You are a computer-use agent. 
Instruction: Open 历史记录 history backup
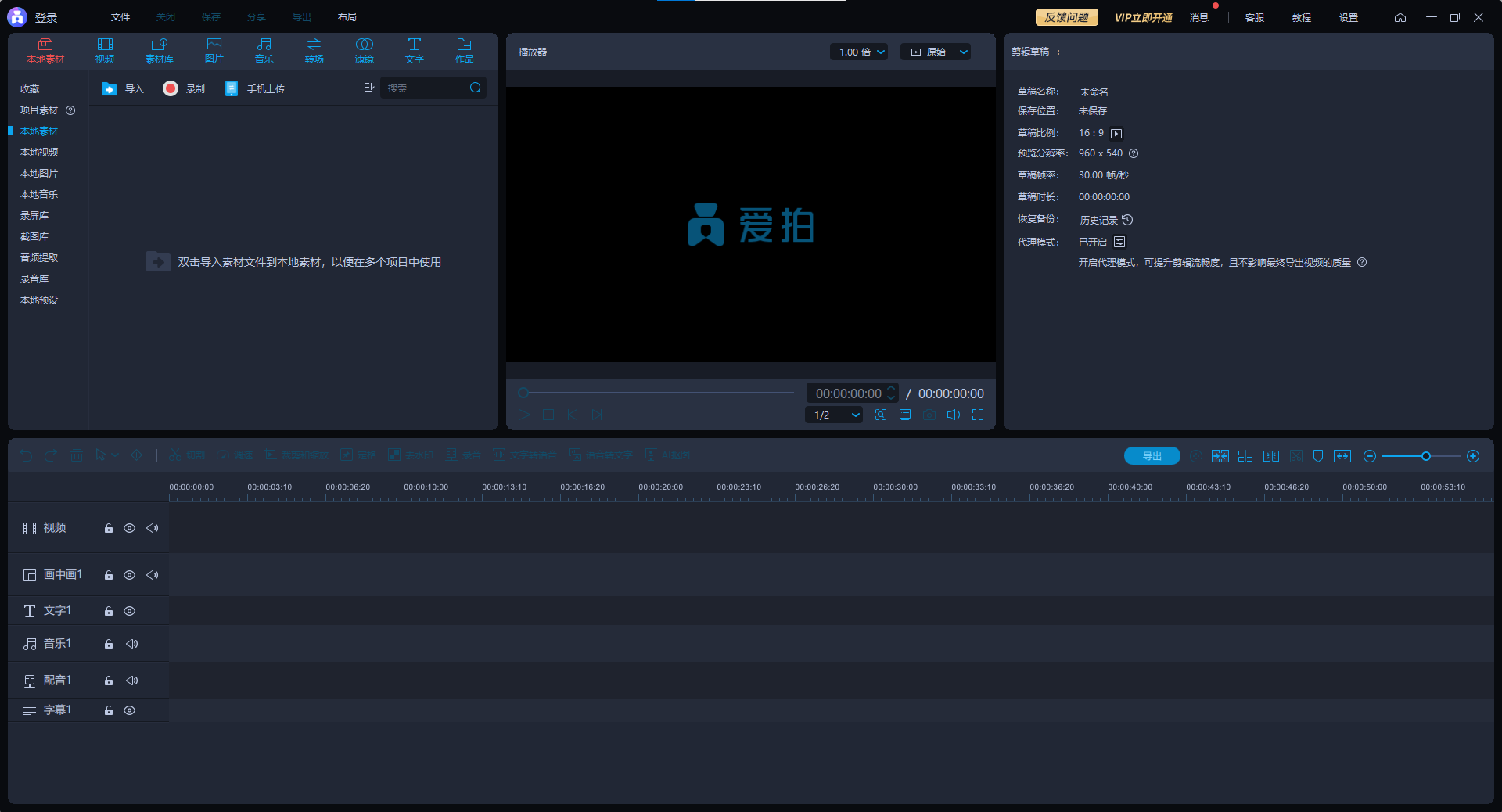[x=1106, y=221]
